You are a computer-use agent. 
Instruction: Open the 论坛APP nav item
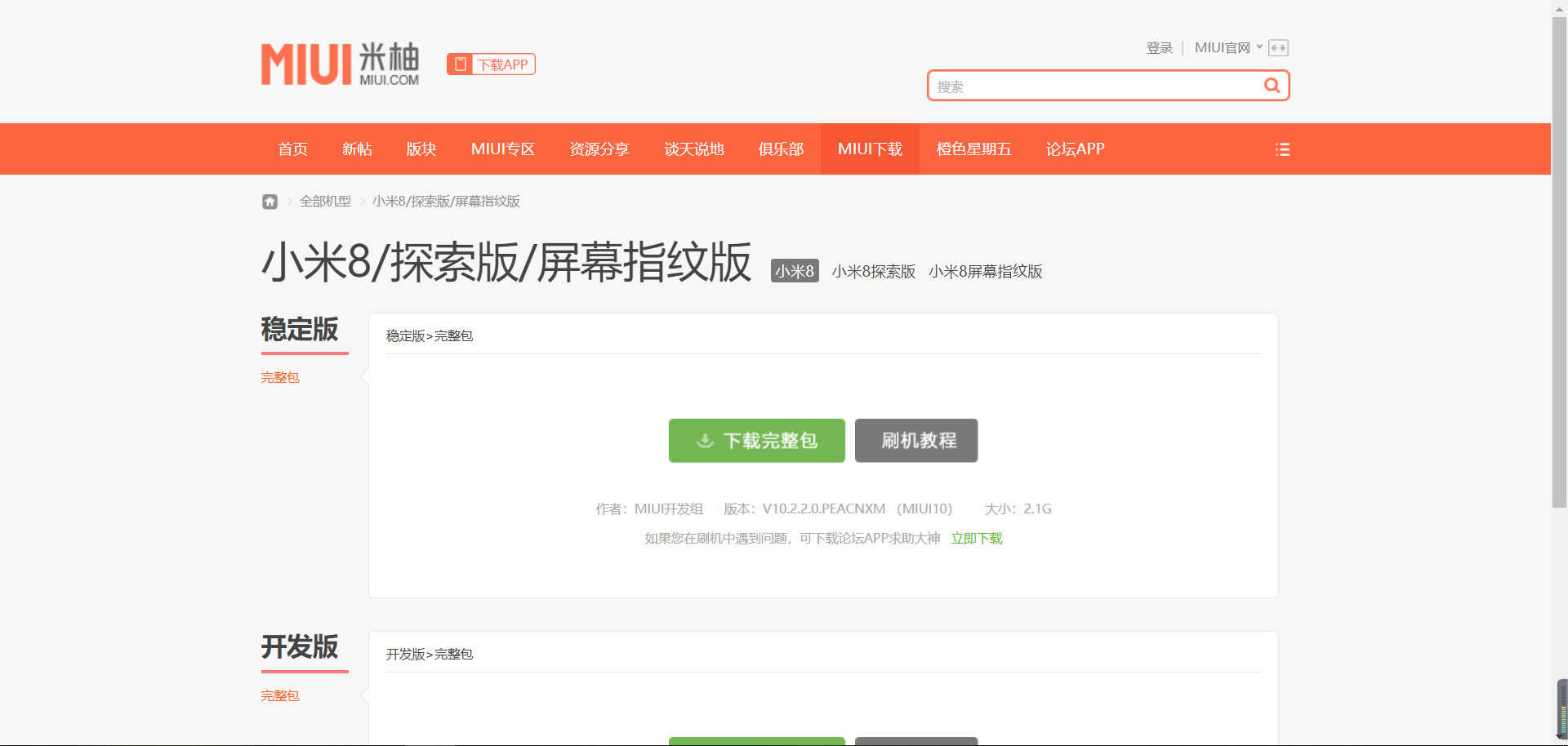1075,149
